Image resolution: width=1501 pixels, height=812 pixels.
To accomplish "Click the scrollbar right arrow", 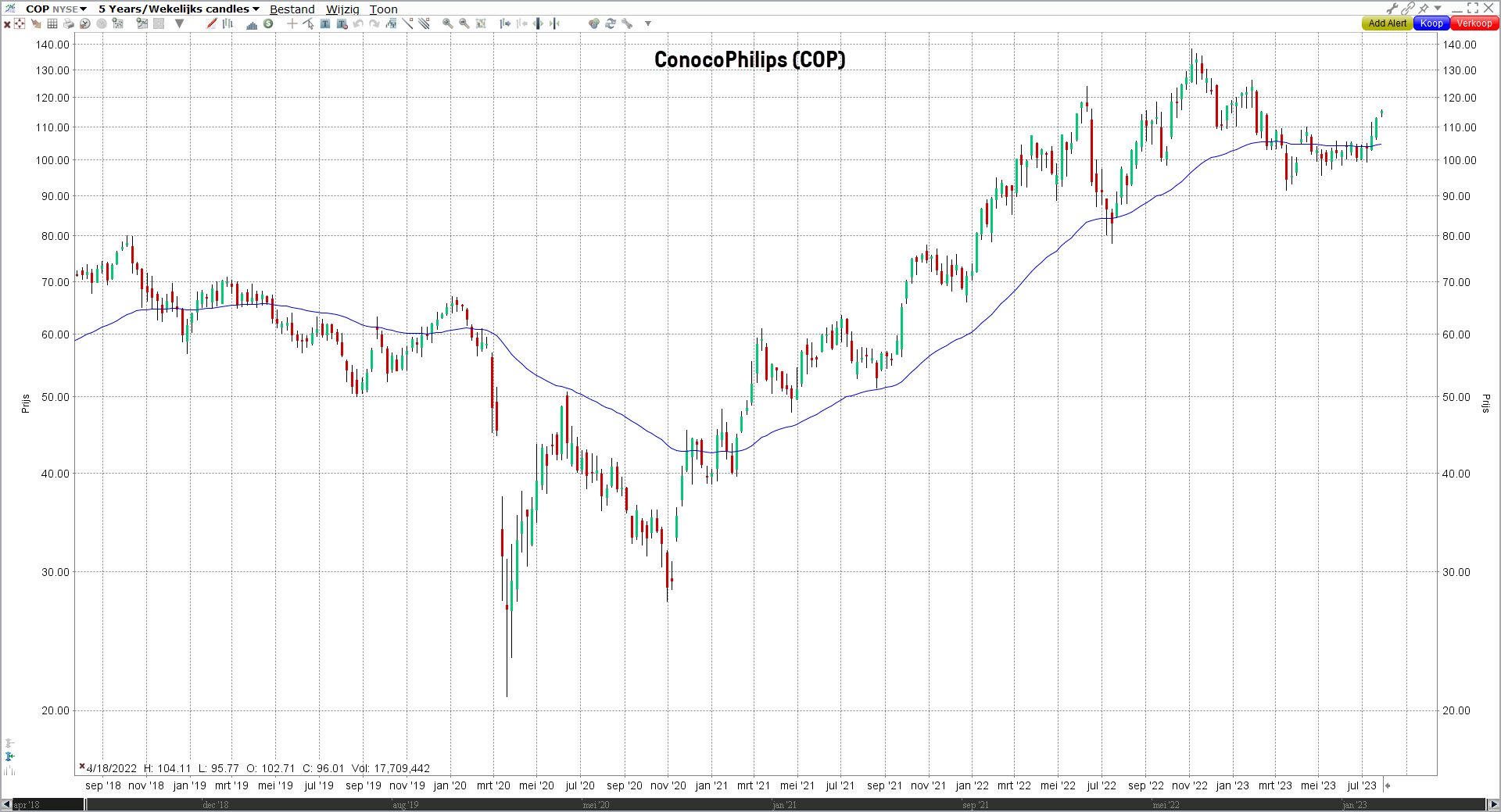I will pyautogui.click(x=1493, y=804).
